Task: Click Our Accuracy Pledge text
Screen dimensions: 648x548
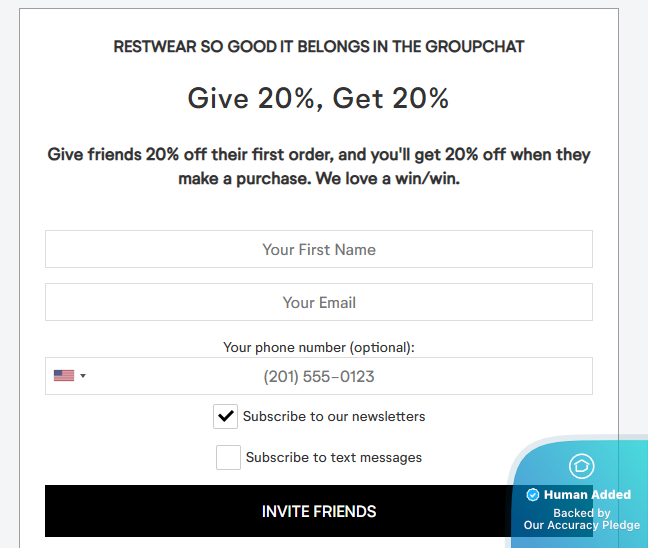Action: coord(582,525)
